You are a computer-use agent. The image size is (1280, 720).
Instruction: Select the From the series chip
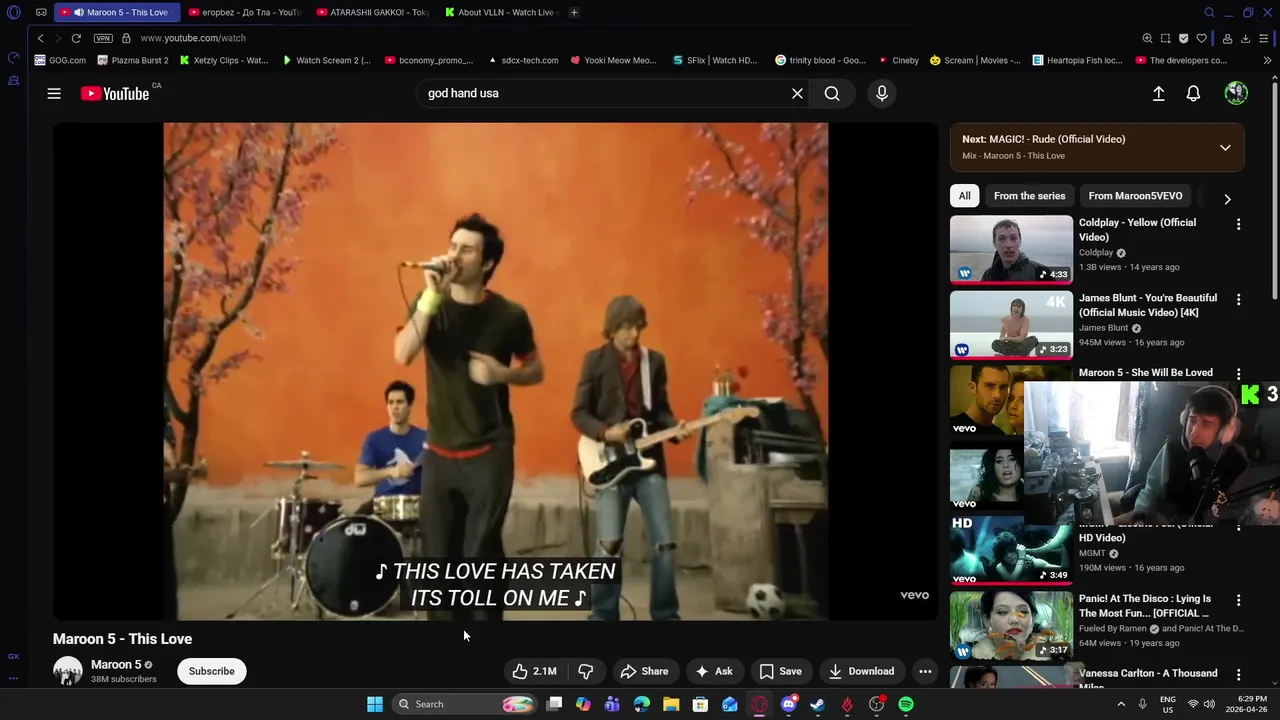[x=1029, y=196]
